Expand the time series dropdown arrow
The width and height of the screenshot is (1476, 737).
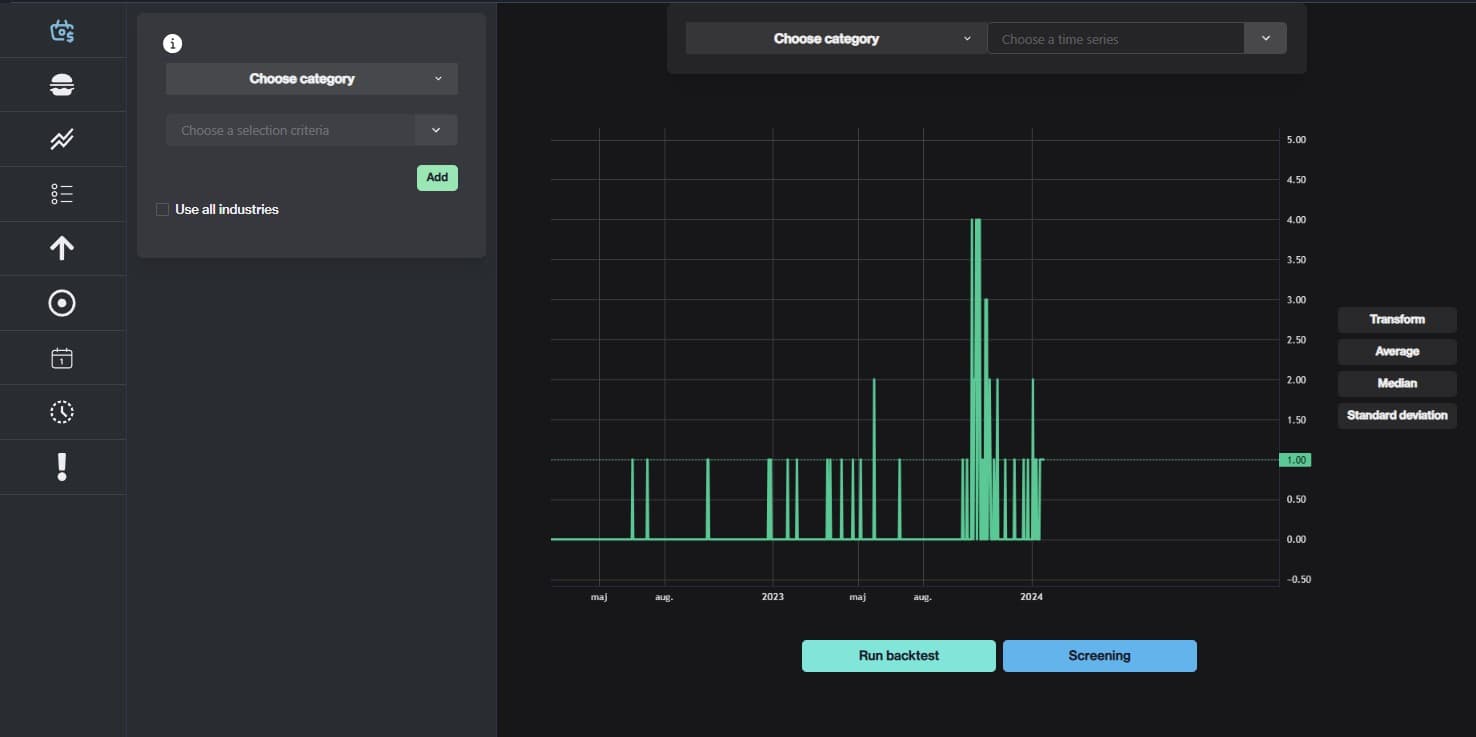coord(1266,39)
